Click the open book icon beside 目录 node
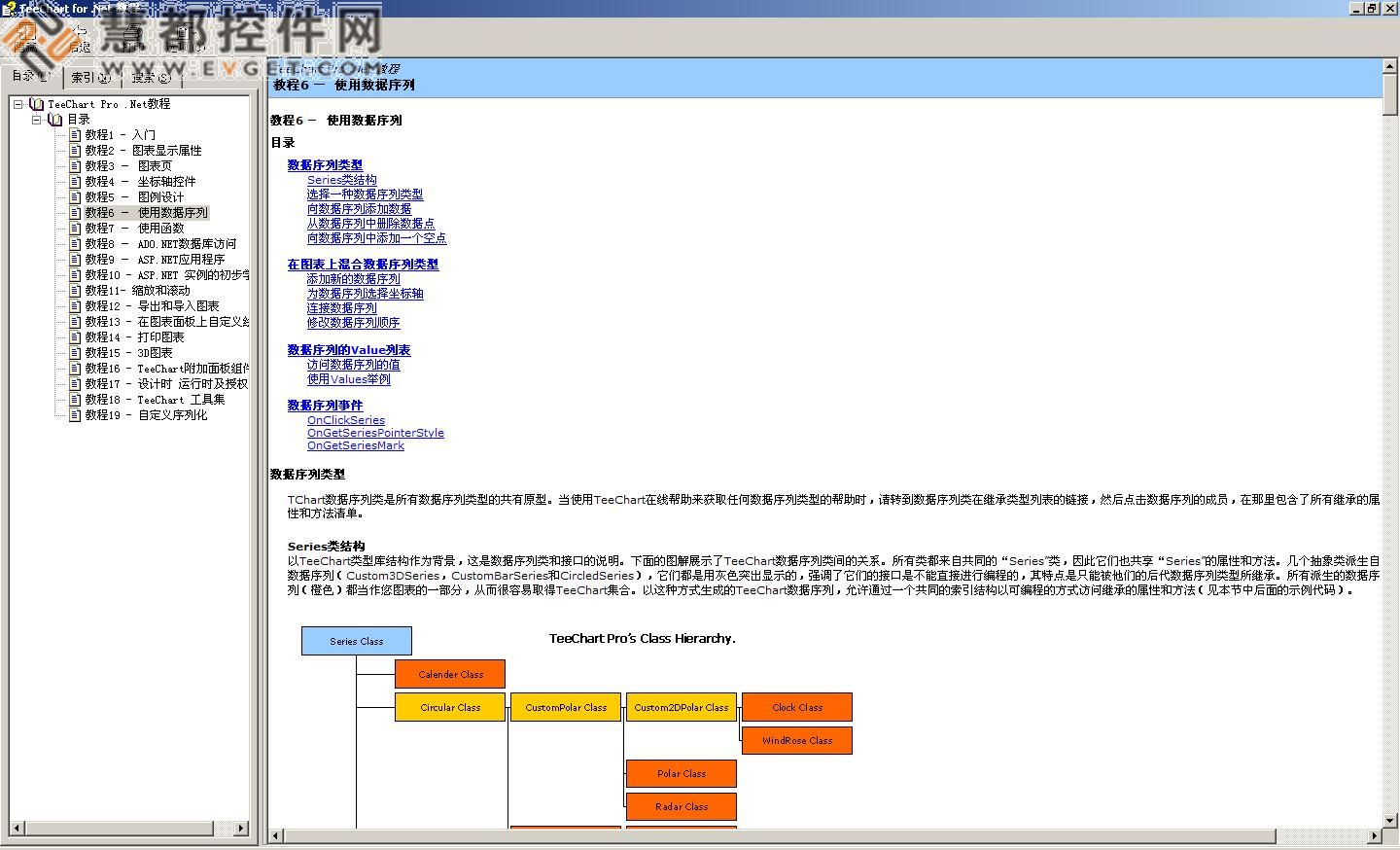This screenshot has width=1400, height=850. coord(55,120)
